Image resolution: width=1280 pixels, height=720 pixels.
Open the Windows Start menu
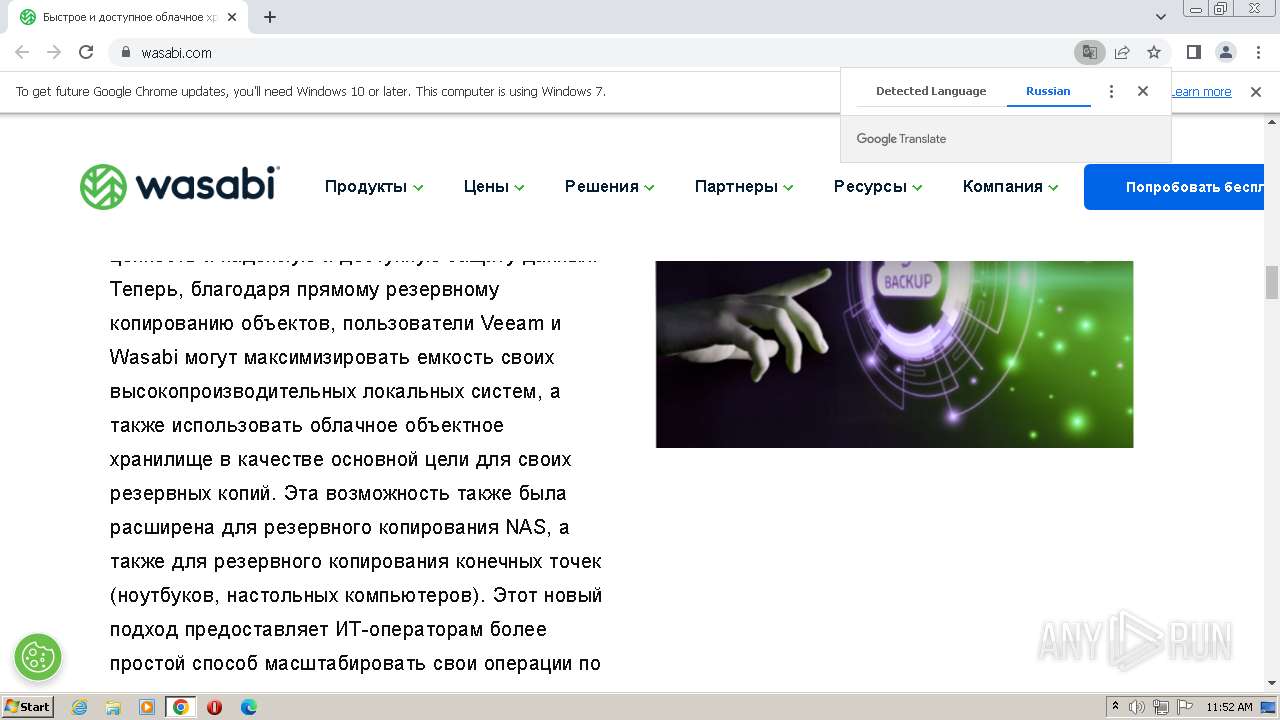point(27,706)
